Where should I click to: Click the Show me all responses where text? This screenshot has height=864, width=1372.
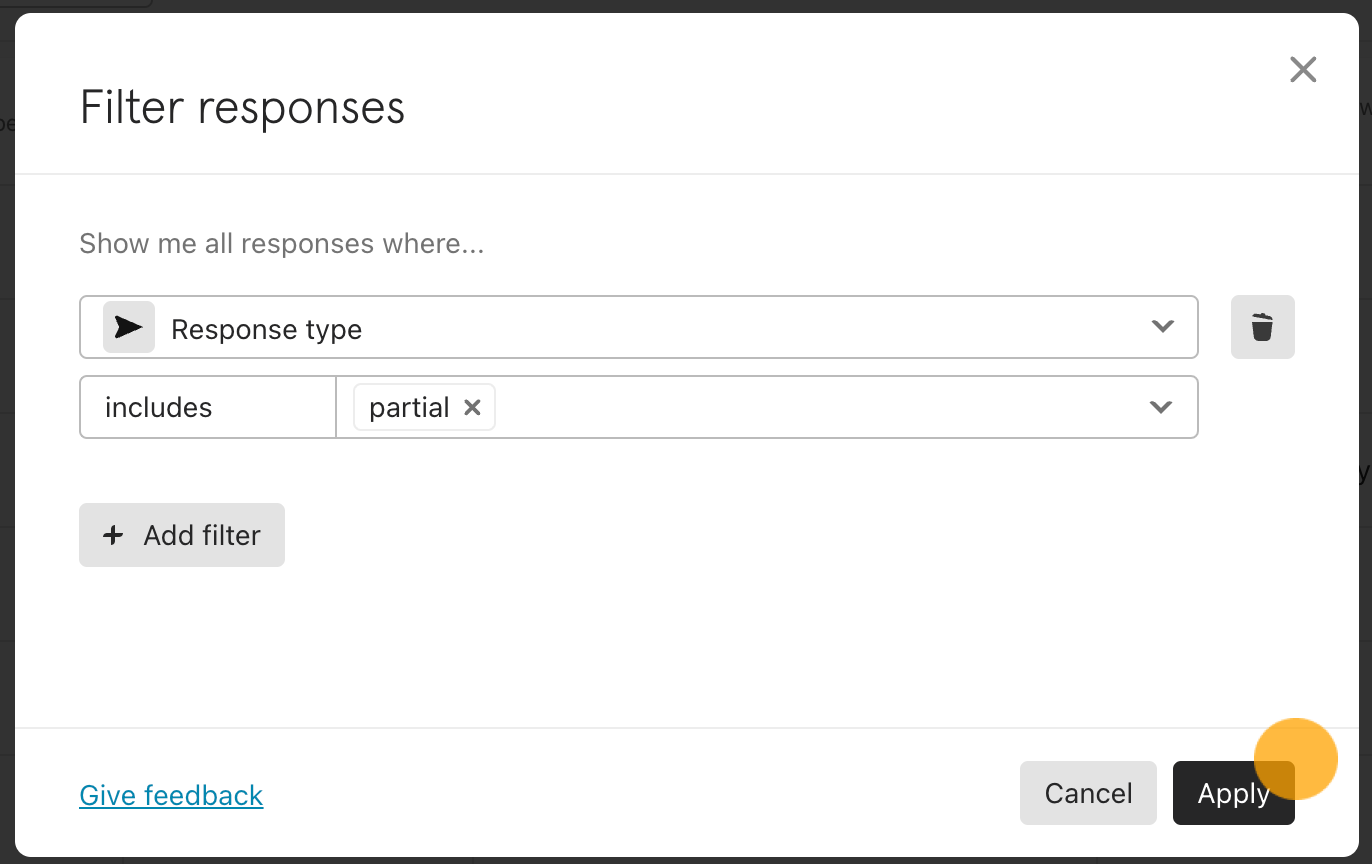coord(282,244)
